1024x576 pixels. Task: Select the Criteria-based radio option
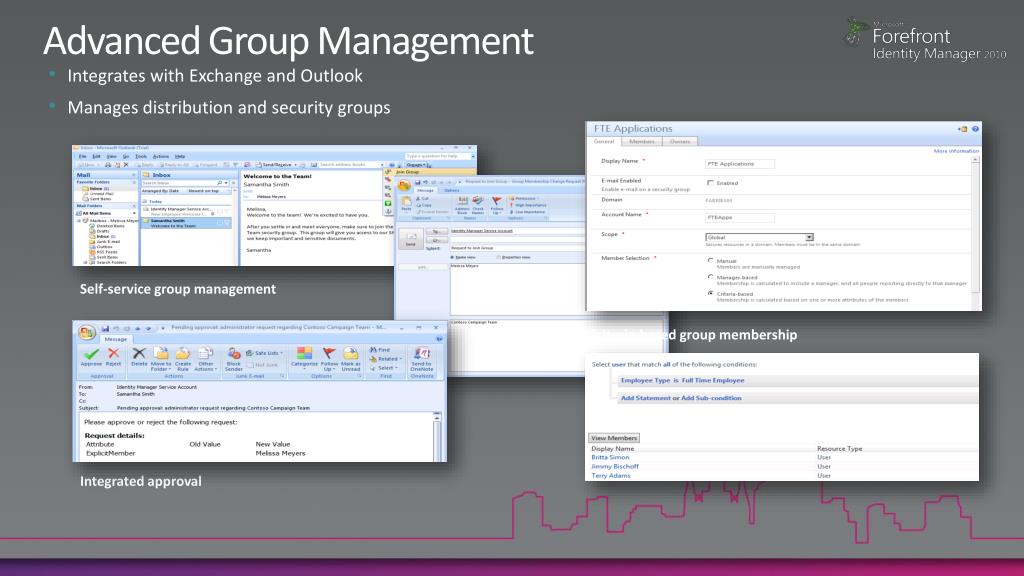coord(711,294)
